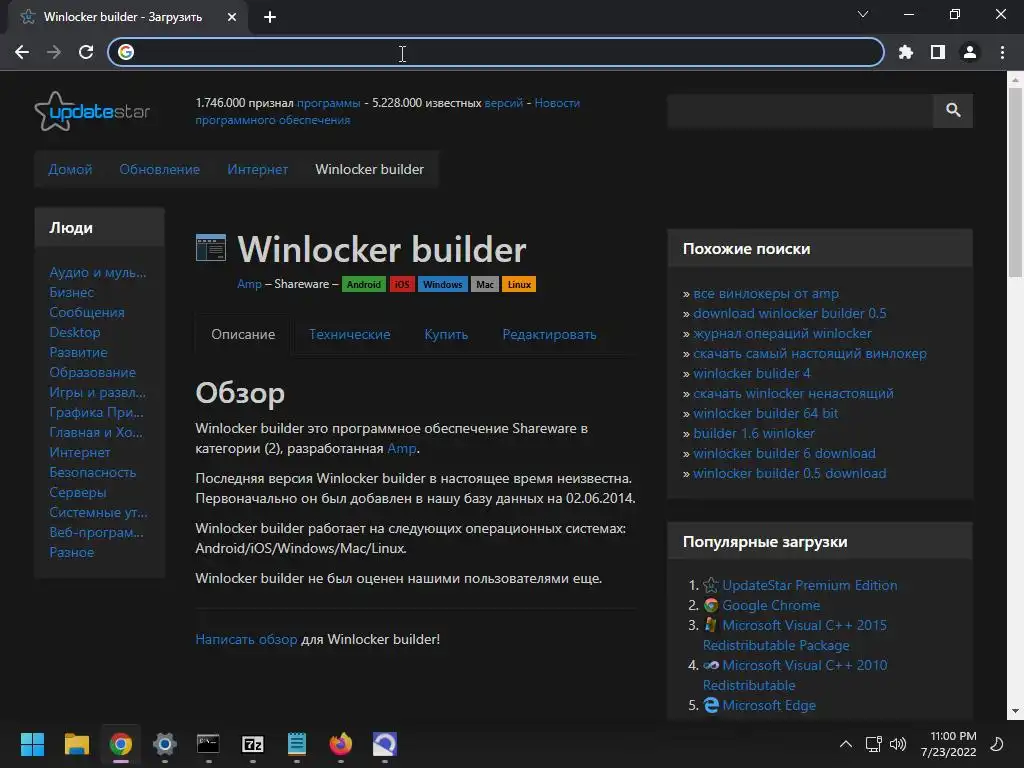
Task: Open Chrome's three-dot menu
Action: click(1002, 52)
